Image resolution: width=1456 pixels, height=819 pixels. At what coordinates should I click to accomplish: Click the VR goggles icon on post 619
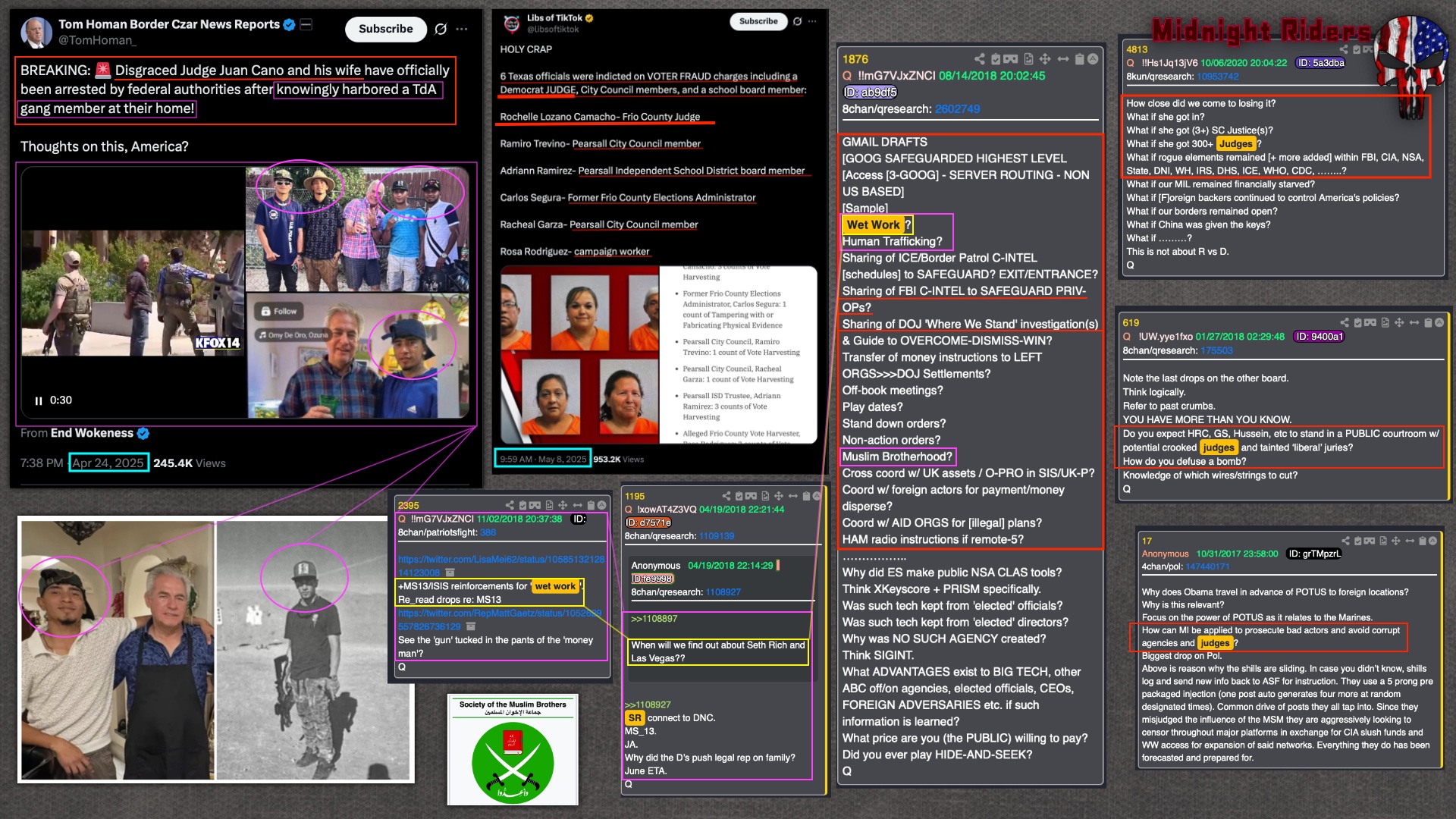(x=1370, y=322)
